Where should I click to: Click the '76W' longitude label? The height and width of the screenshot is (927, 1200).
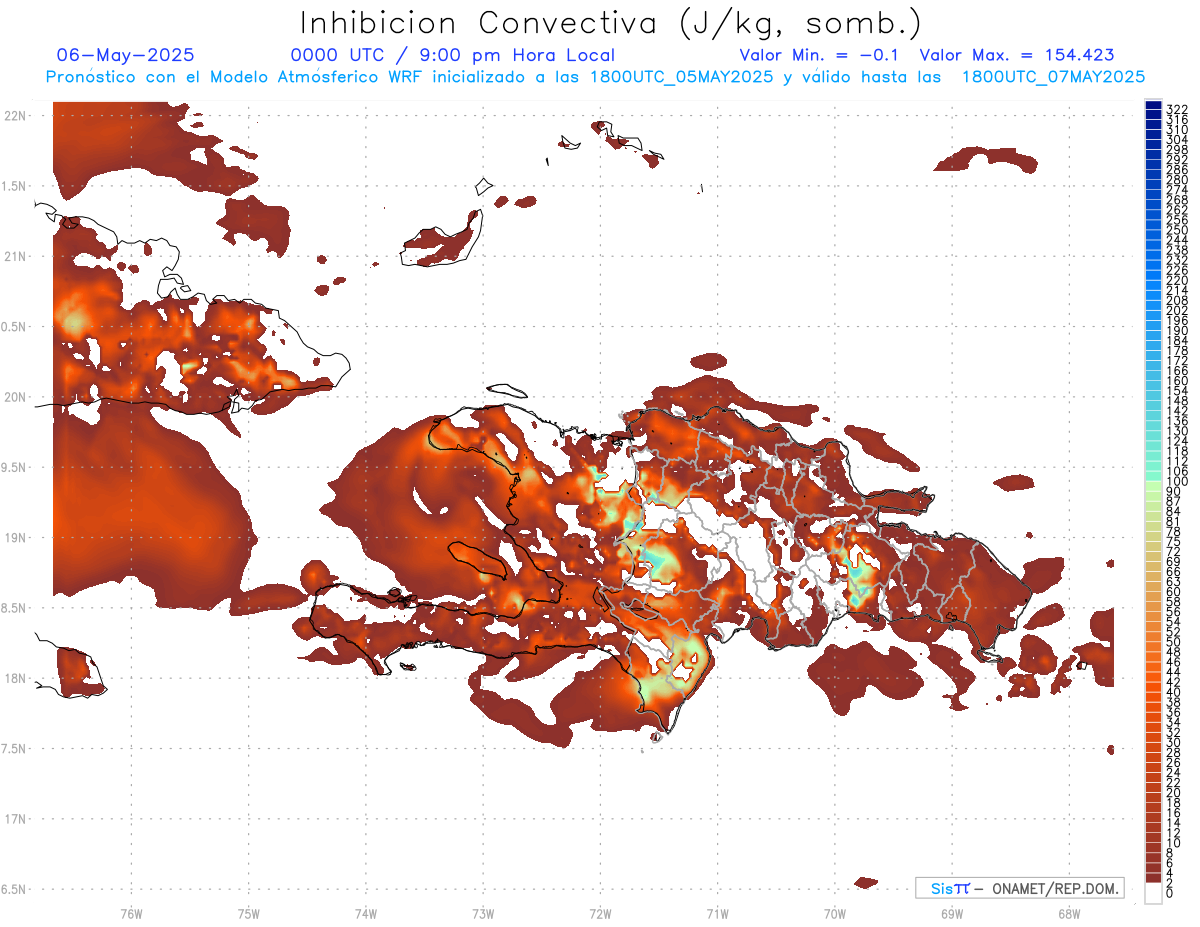[131, 912]
